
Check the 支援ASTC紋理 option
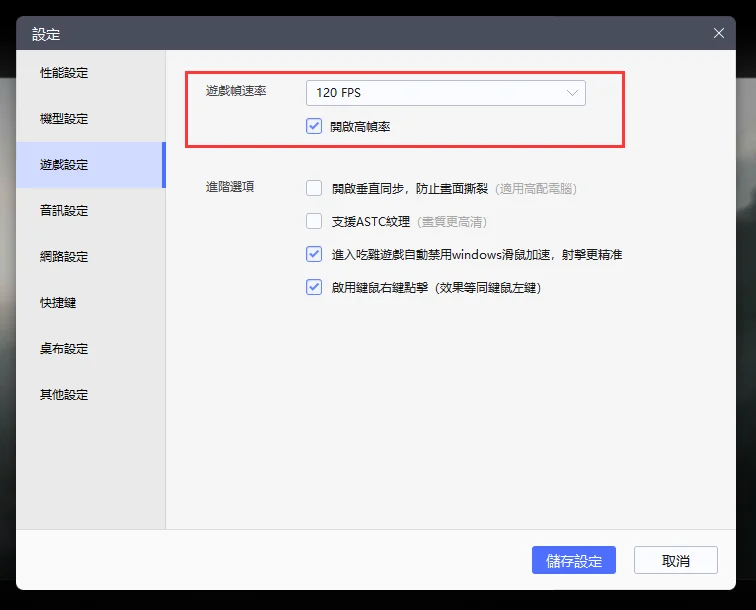[314, 221]
